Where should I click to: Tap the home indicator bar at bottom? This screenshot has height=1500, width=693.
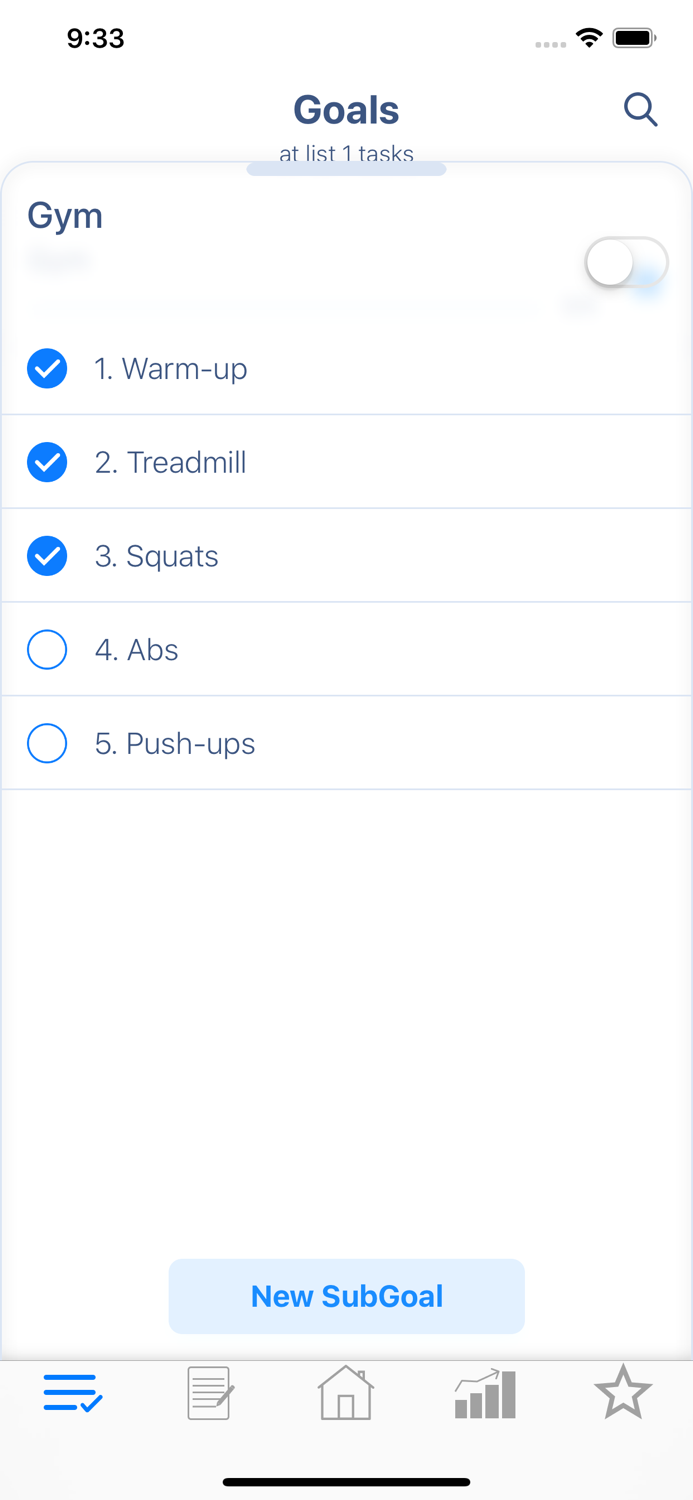click(x=346, y=1480)
